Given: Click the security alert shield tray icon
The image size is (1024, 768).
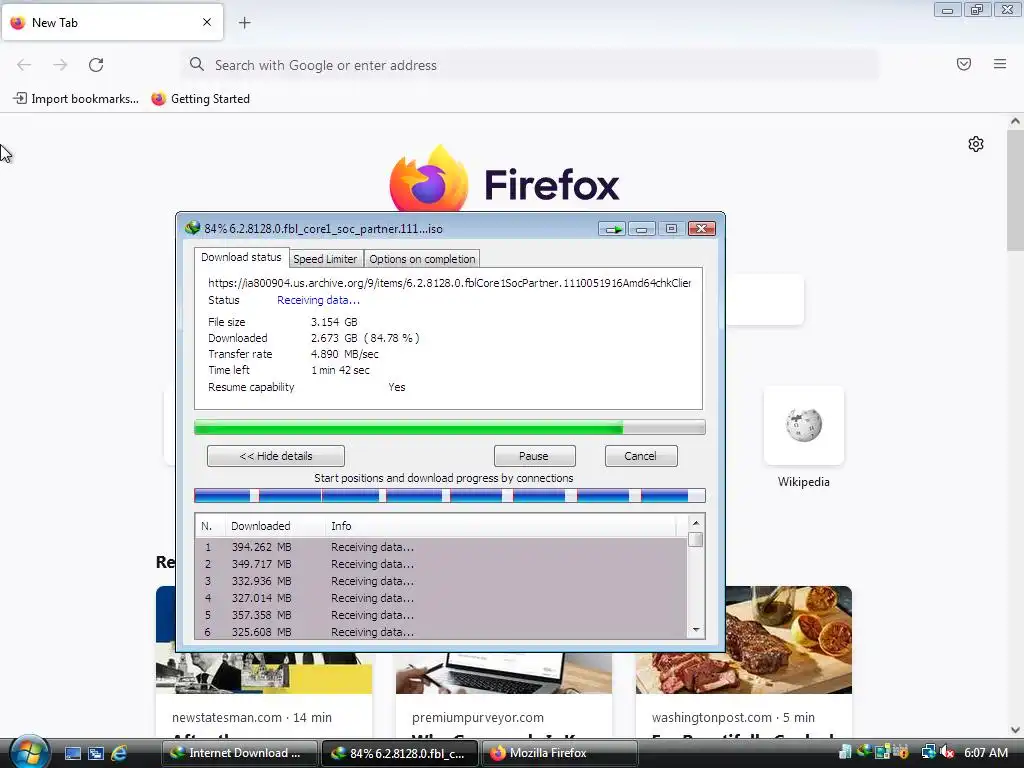Looking at the screenshot, I should pos(901,752).
